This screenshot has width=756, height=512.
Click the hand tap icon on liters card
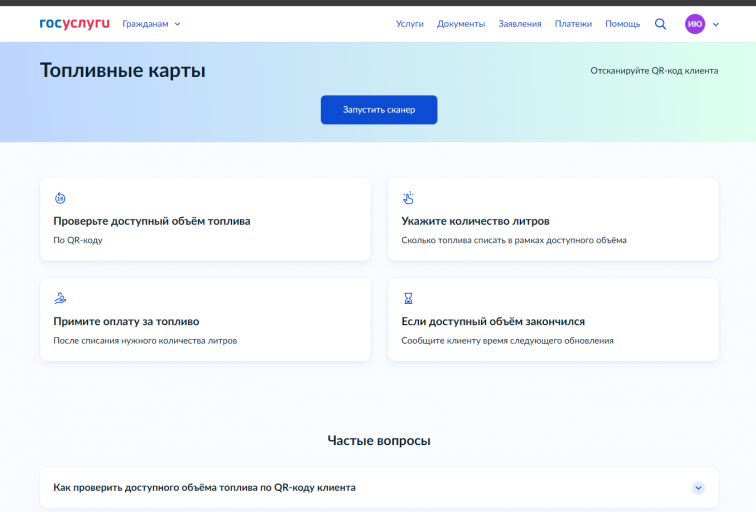408,198
